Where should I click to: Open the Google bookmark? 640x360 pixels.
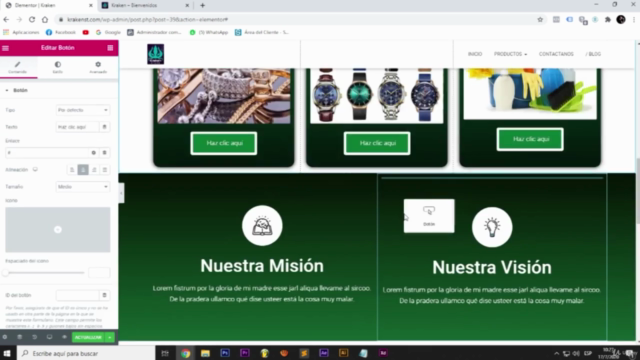pos(108,32)
